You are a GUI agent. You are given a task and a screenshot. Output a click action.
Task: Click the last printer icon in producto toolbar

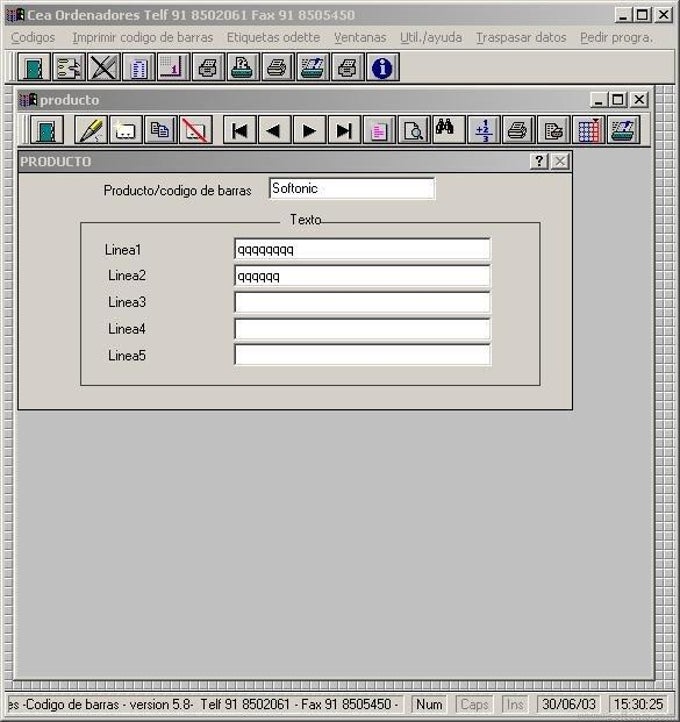(623, 130)
